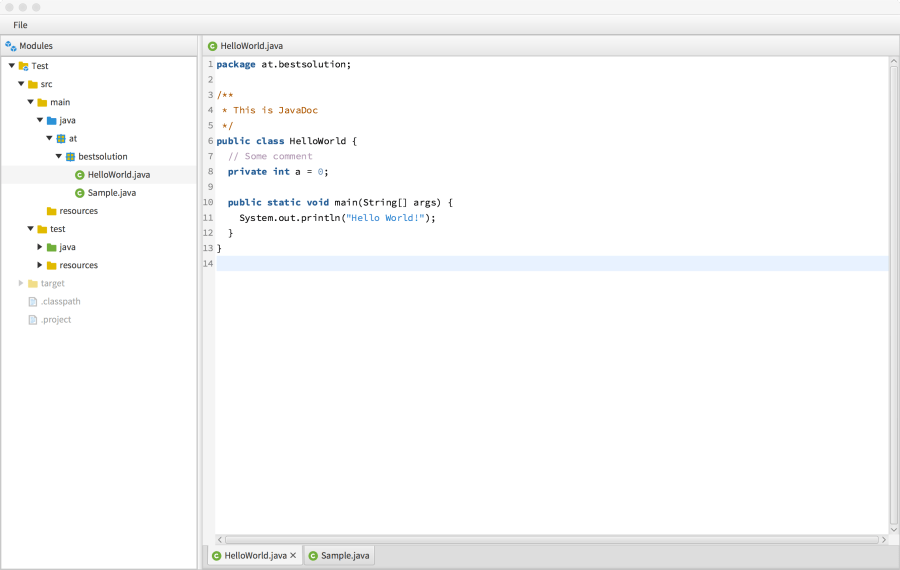Click the vertical scrollbar down arrow
The height and width of the screenshot is (570, 900).
[894, 529]
